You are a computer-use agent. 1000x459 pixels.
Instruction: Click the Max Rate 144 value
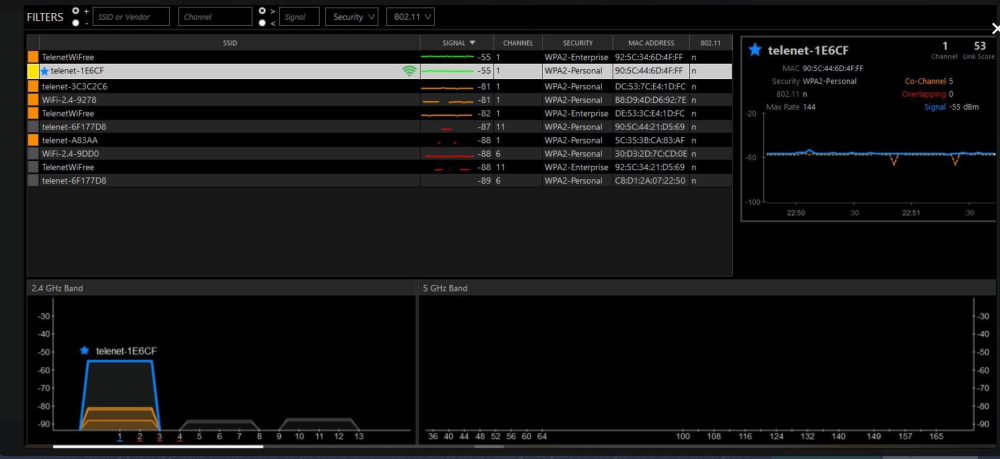pyautogui.click(x=809, y=107)
